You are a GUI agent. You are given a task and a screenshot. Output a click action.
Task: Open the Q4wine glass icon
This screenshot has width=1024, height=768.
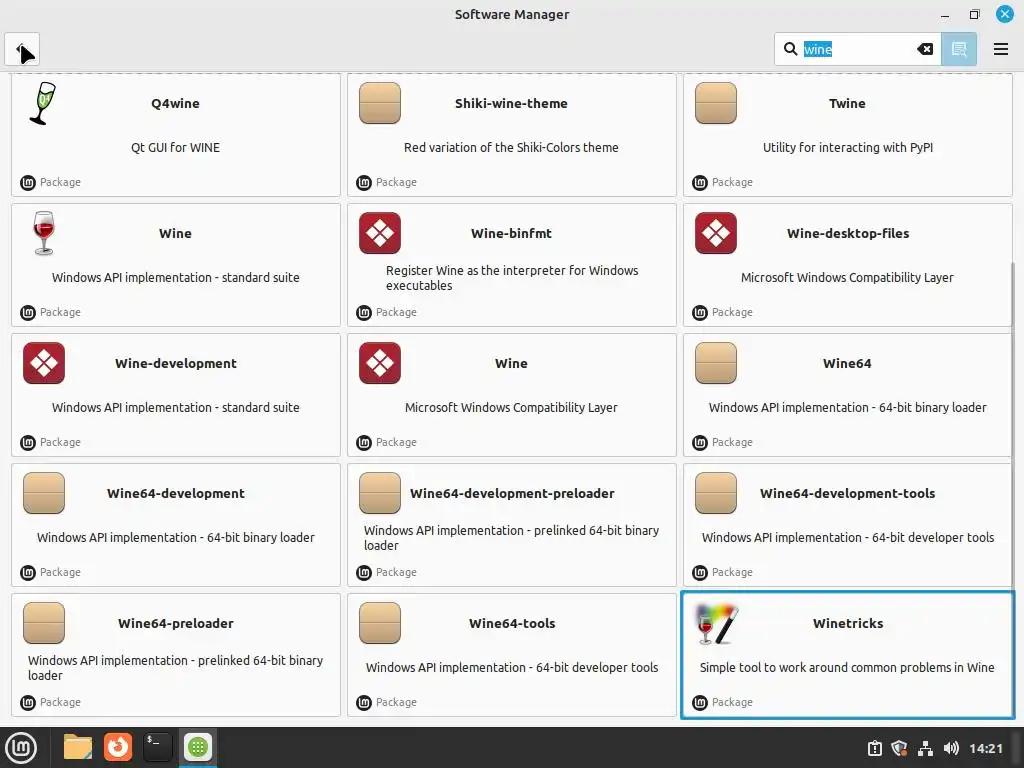click(x=43, y=103)
